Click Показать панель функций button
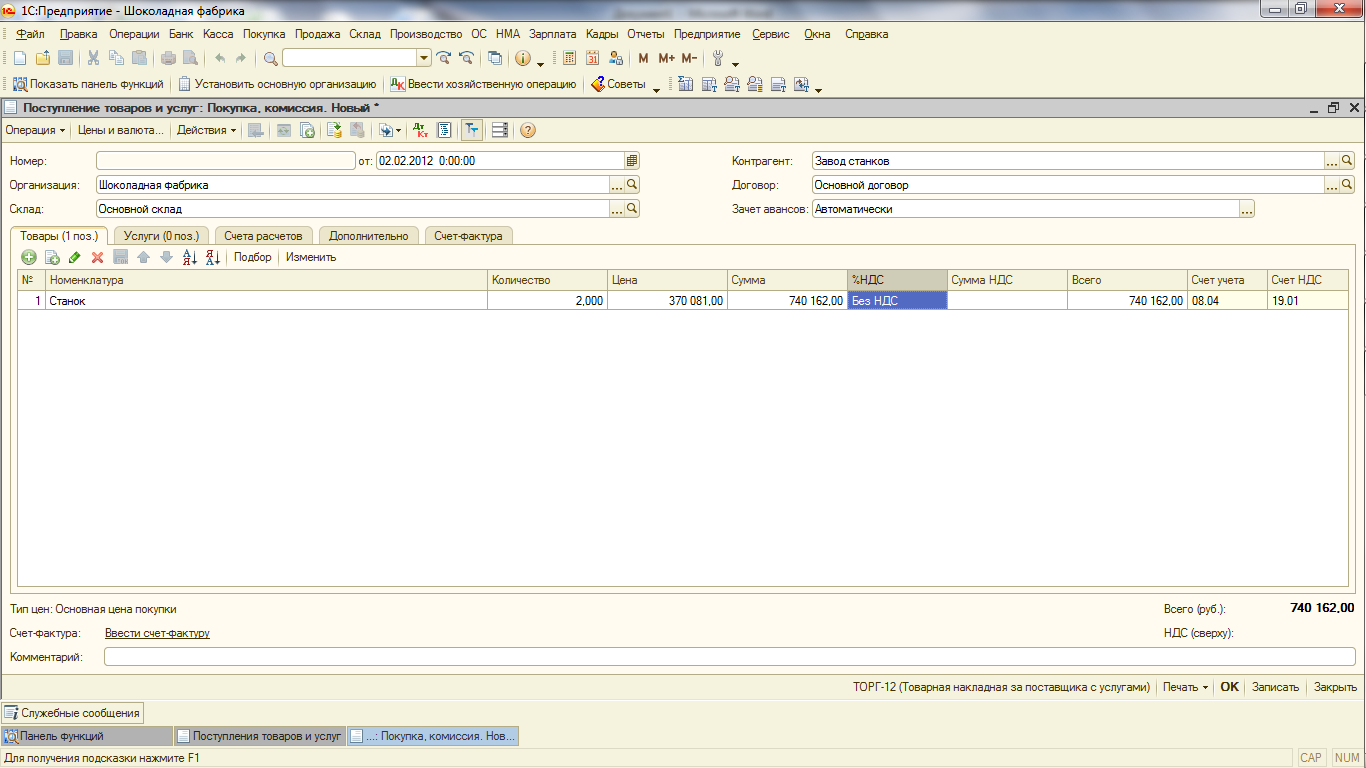The width and height of the screenshot is (1366, 768). pyautogui.click(x=88, y=85)
